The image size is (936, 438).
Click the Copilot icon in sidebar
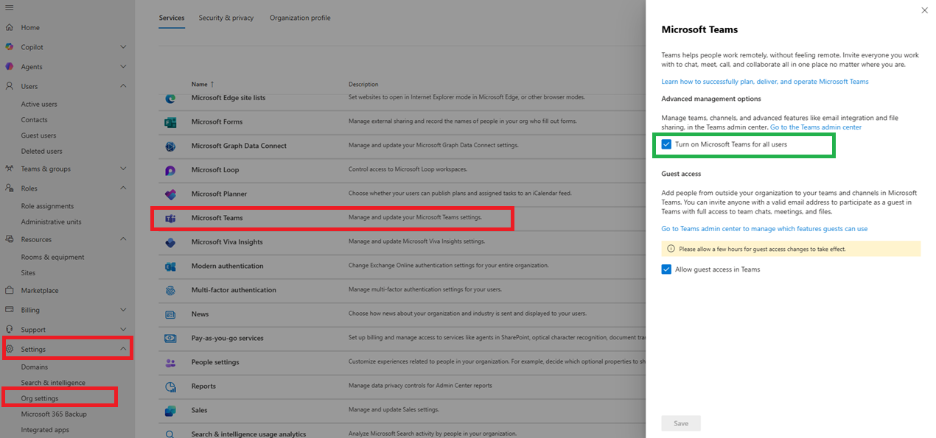pyautogui.click(x=9, y=47)
